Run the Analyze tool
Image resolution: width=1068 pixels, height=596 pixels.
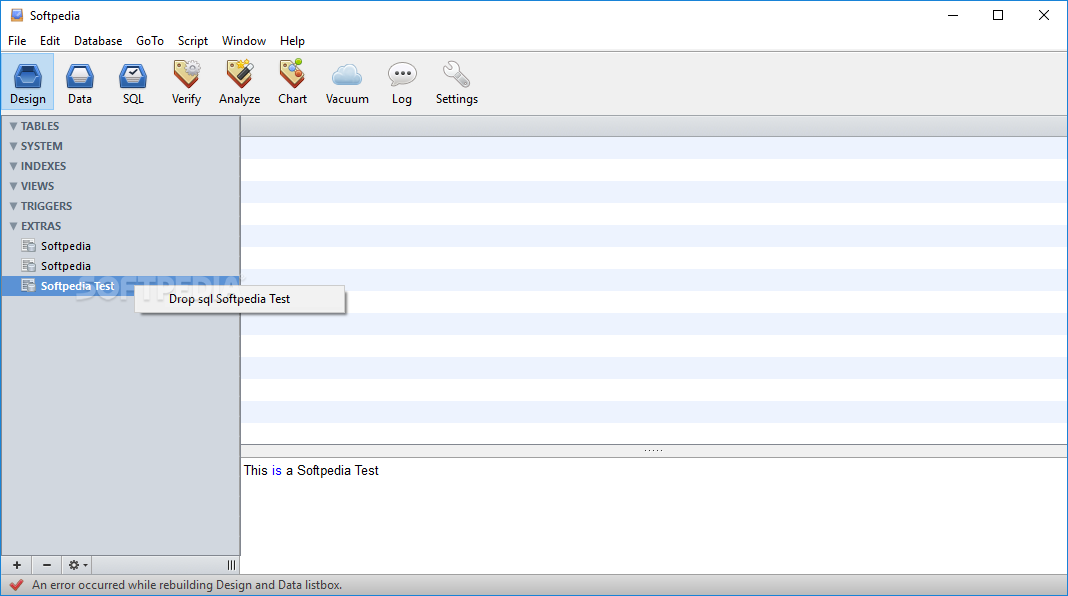coord(240,82)
